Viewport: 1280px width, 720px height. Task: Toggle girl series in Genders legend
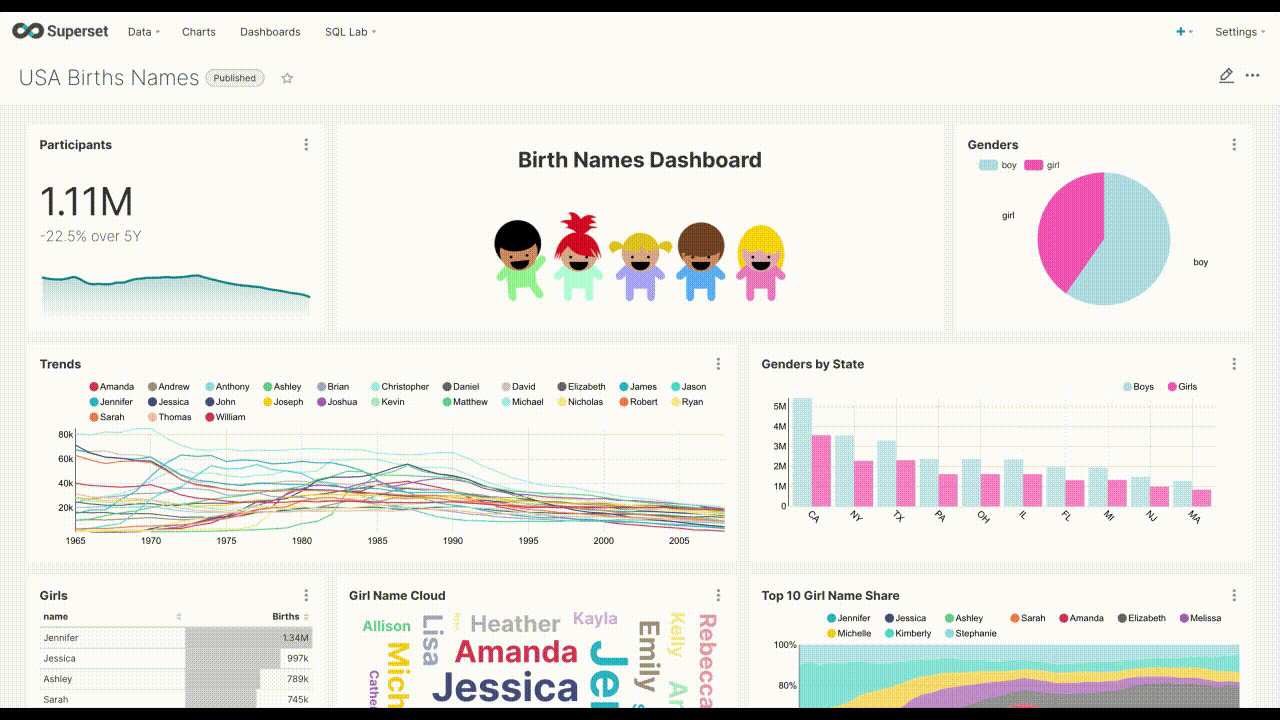click(x=1042, y=165)
